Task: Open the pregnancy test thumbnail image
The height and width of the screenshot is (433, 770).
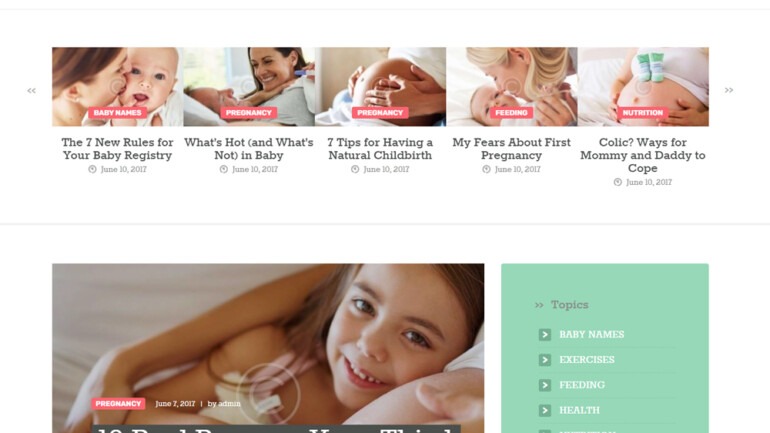Action: [x=249, y=87]
